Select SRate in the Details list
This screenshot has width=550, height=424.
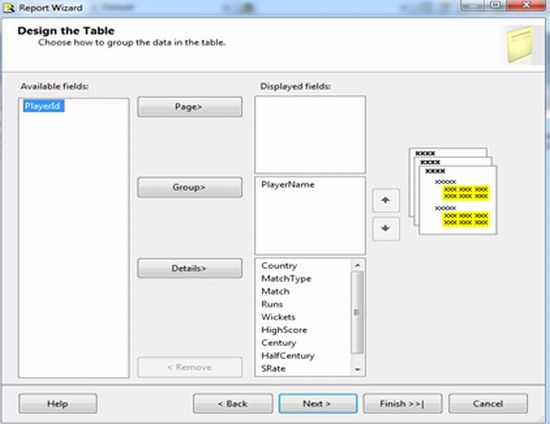[273, 369]
